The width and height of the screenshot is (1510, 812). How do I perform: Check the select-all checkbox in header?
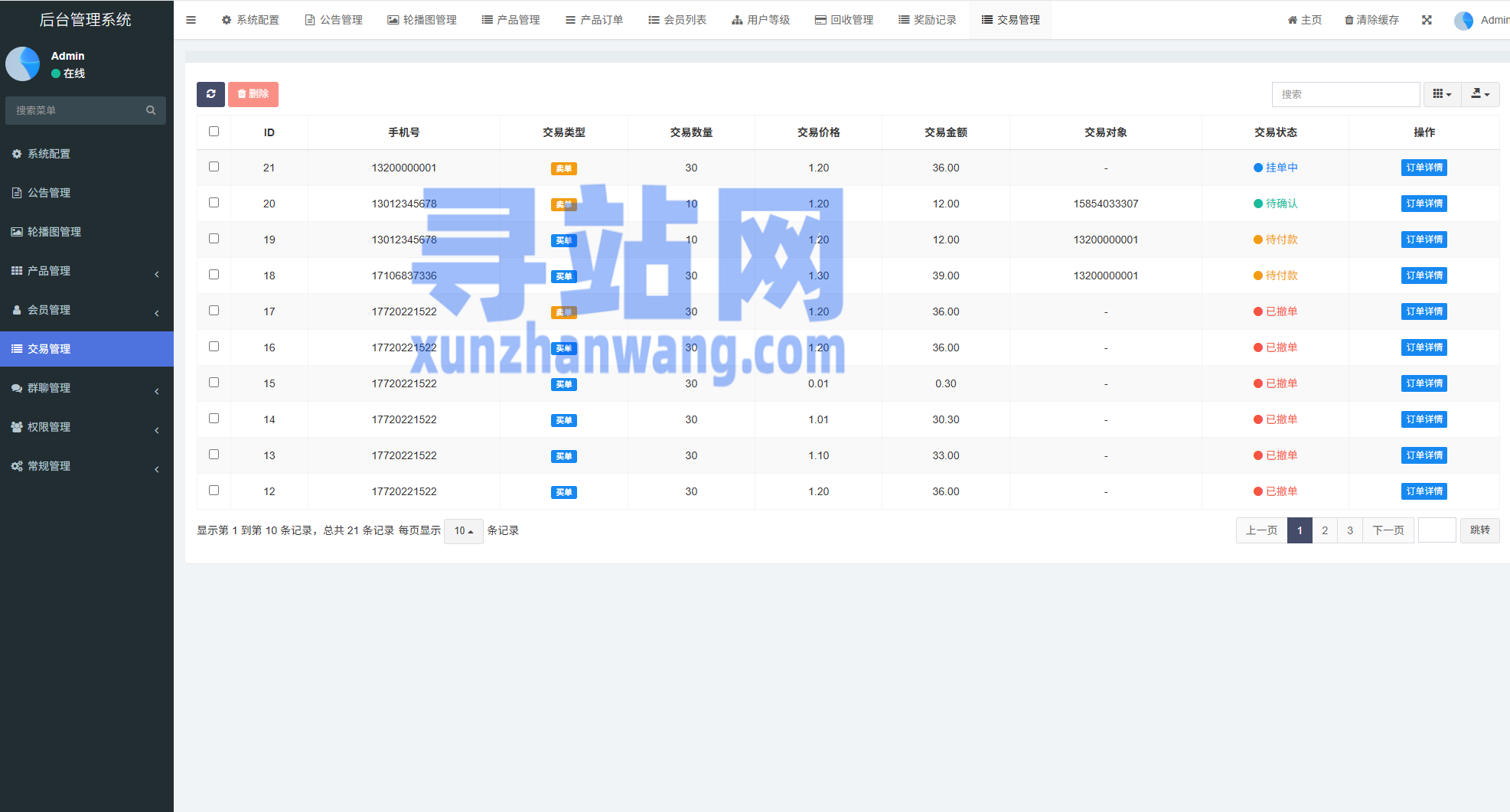click(214, 132)
